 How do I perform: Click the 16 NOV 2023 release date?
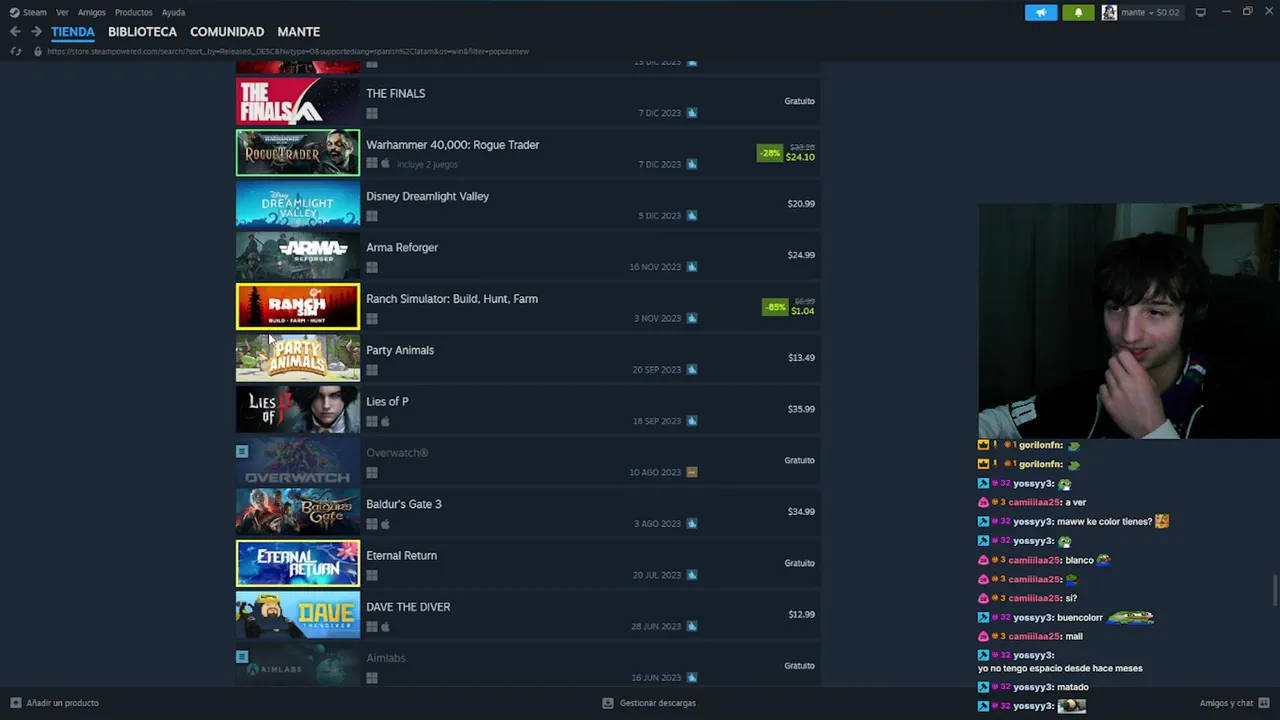tap(655, 267)
